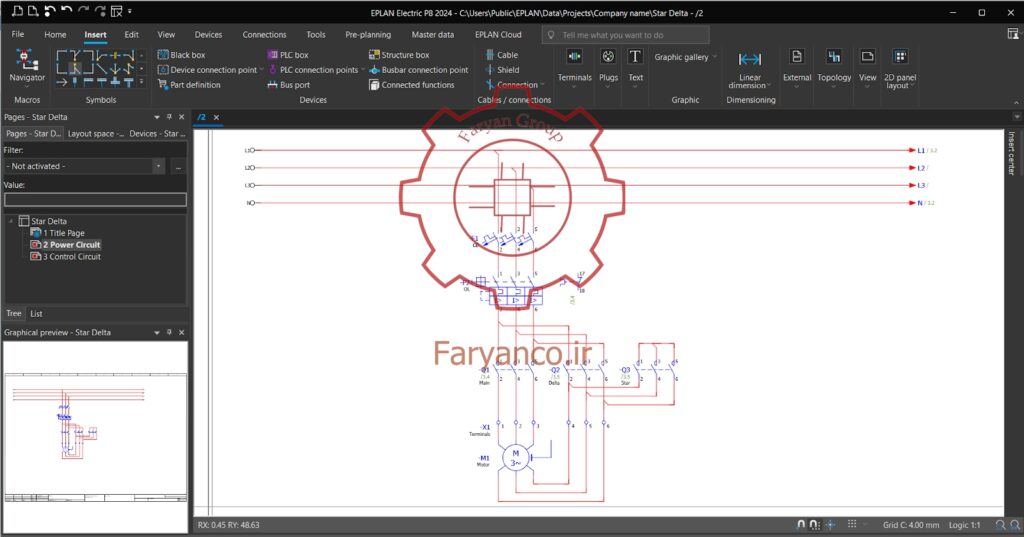This screenshot has width=1024, height=537.
Task: Click the Grid C: 4.00 mm status text
Action: [x=911, y=525]
